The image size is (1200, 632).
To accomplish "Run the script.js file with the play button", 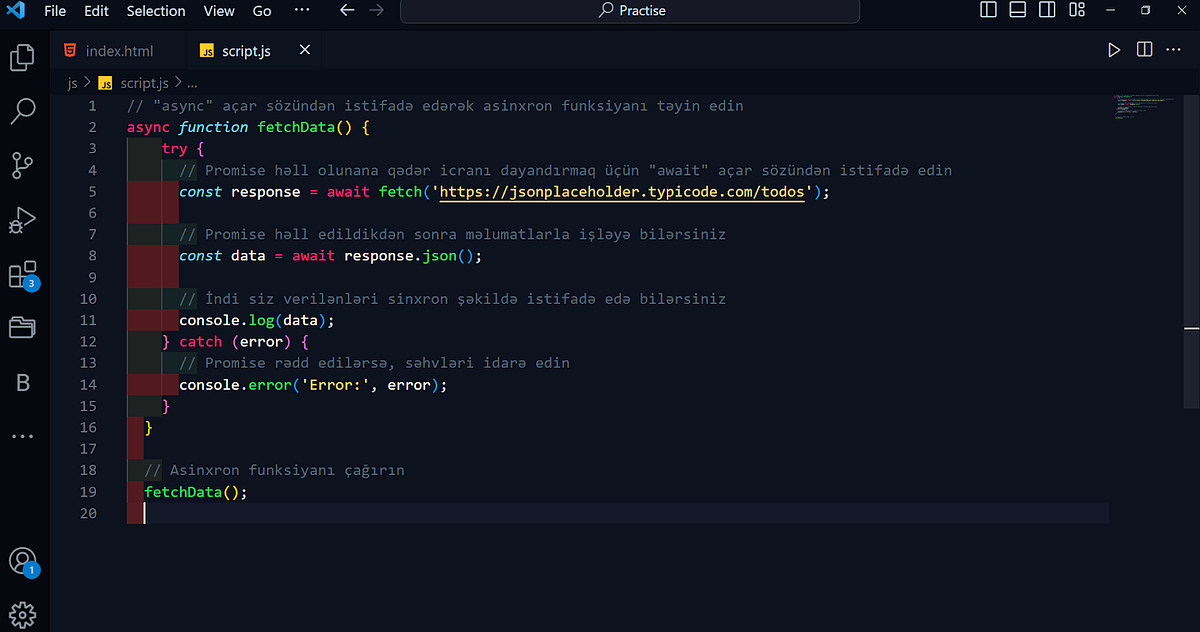I will coord(1114,49).
